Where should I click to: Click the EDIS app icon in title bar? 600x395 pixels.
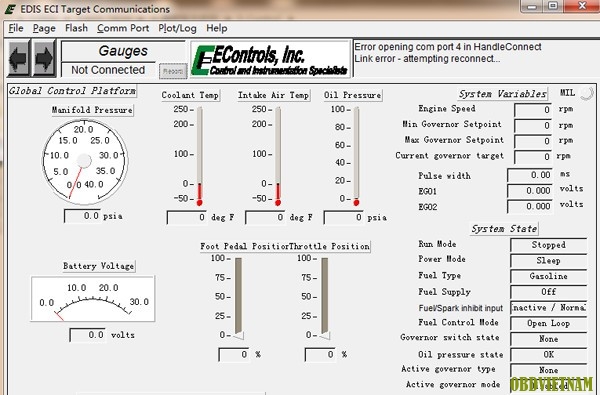10,9
